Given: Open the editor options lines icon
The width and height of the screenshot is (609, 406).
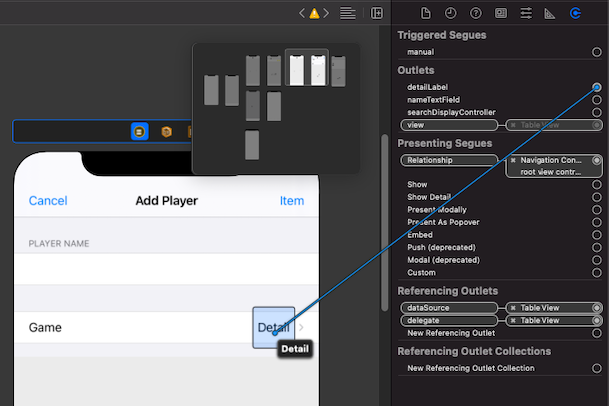Looking at the screenshot, I should pyautogui.click(x=348, y=14).
